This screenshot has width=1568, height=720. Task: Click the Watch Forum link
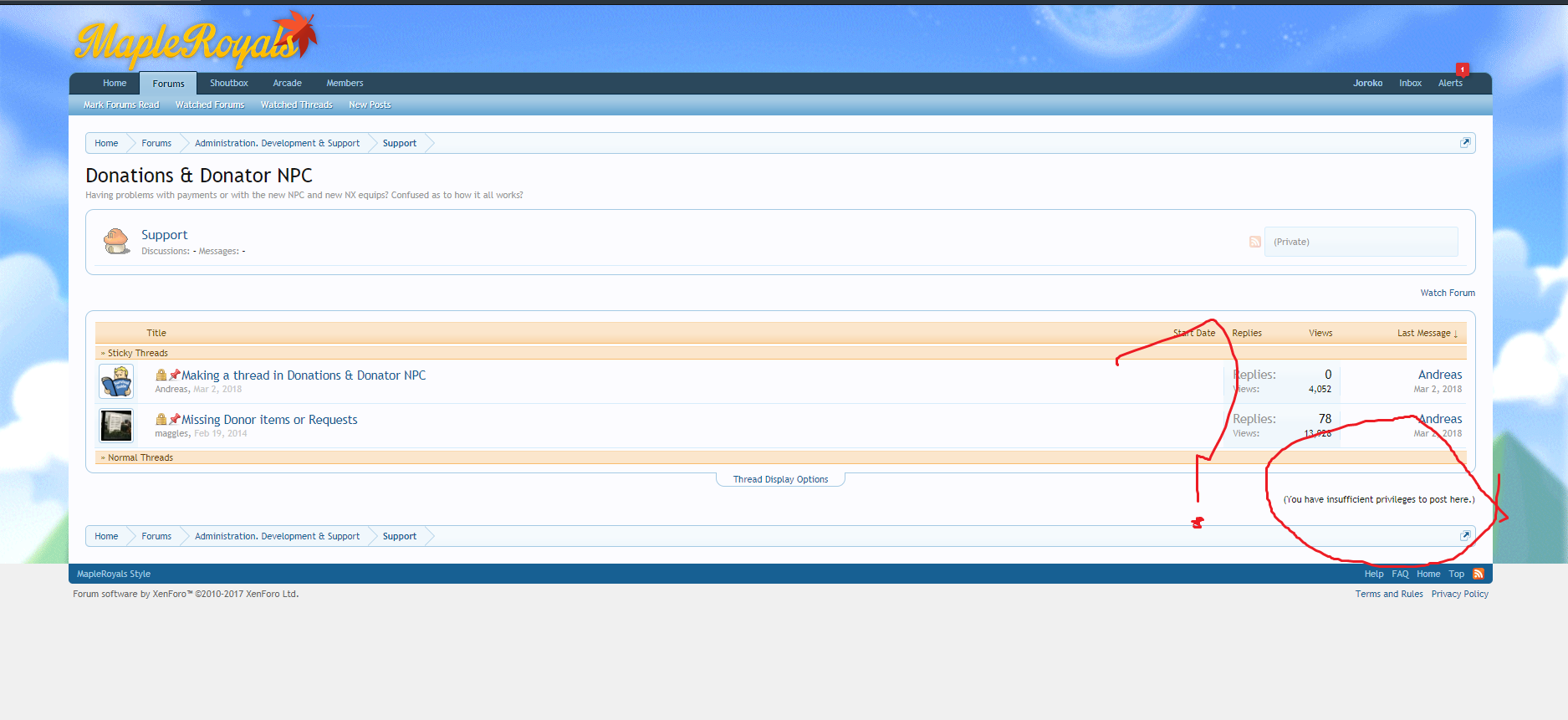[1447, 293]
